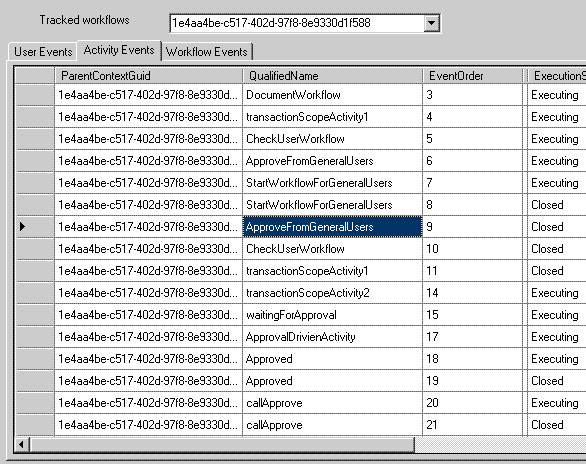Click the select-all grid corner header cell
This screenshot has width=586, height=464.
pos(35,76)
